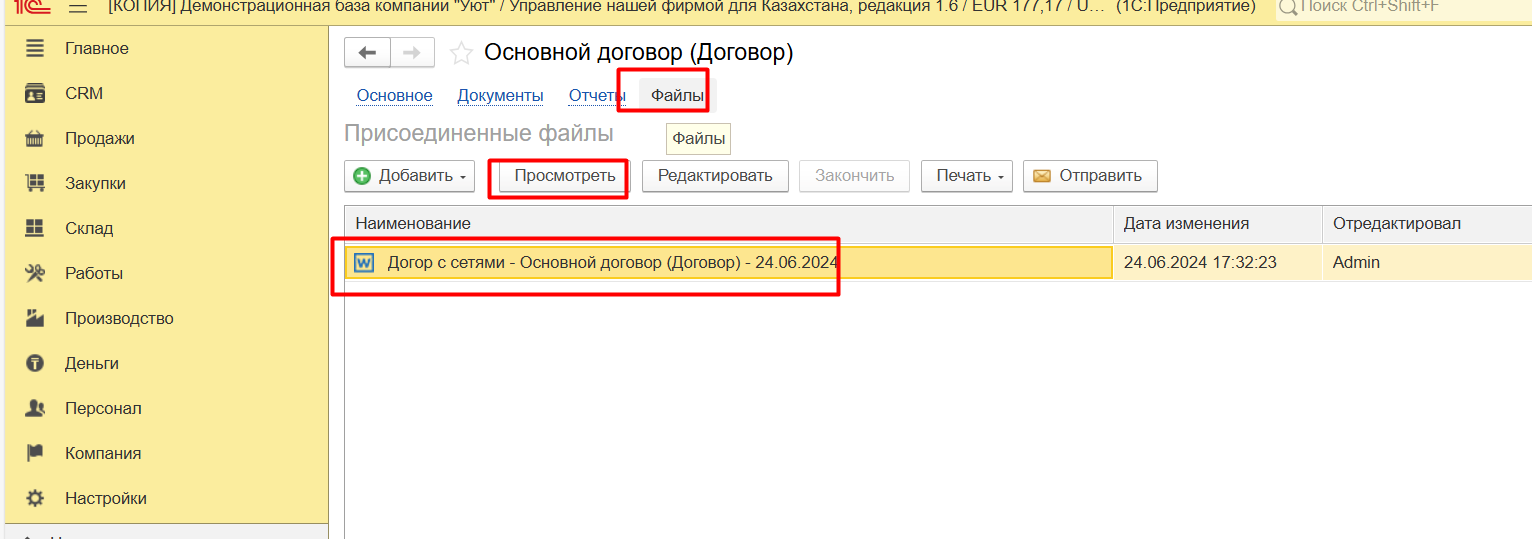1532x539 pixels.
Task: Sort by the Дата изменения column header
Action: pos(1218,224)
